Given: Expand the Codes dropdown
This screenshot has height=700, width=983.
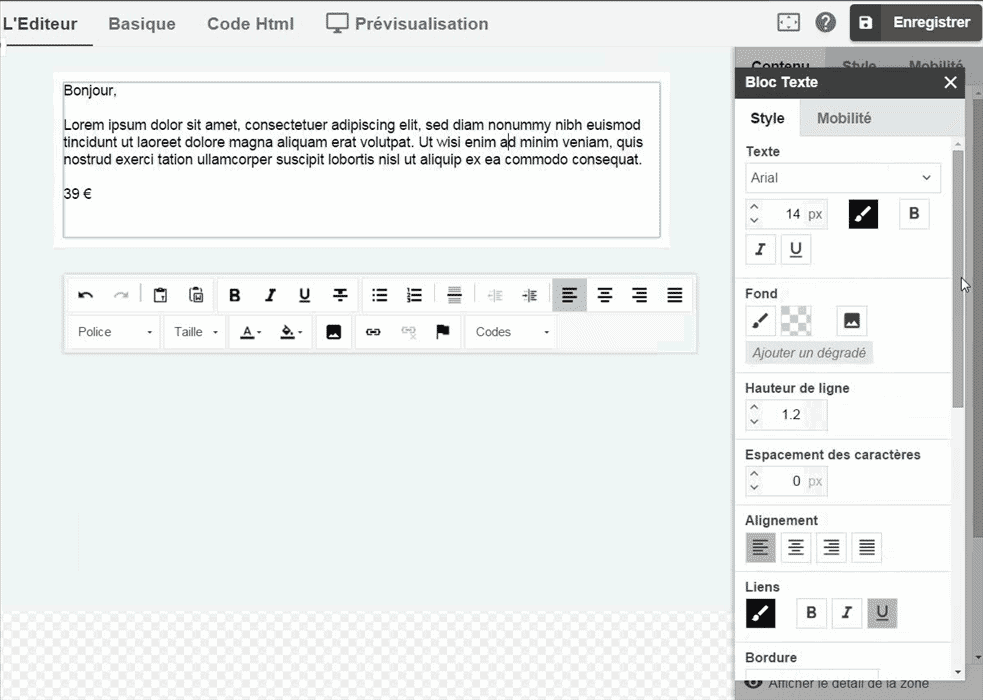Looking at the screenshot, I should 510,331.
